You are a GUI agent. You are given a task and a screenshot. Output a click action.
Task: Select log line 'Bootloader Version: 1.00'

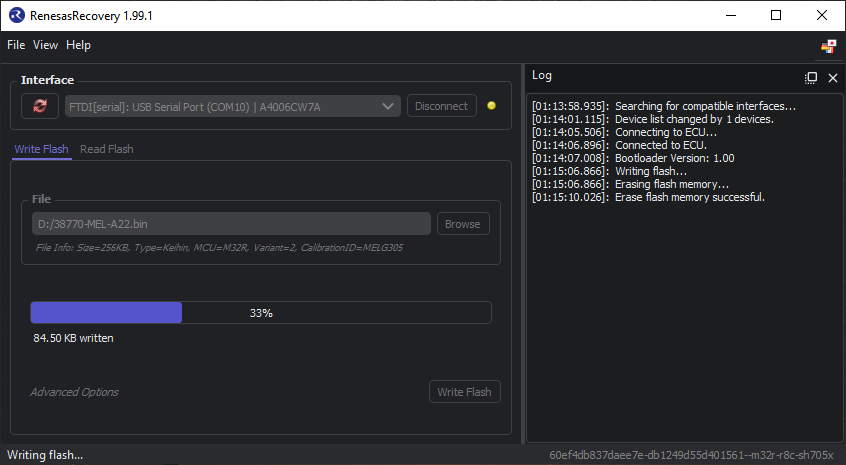click(633, 158)
